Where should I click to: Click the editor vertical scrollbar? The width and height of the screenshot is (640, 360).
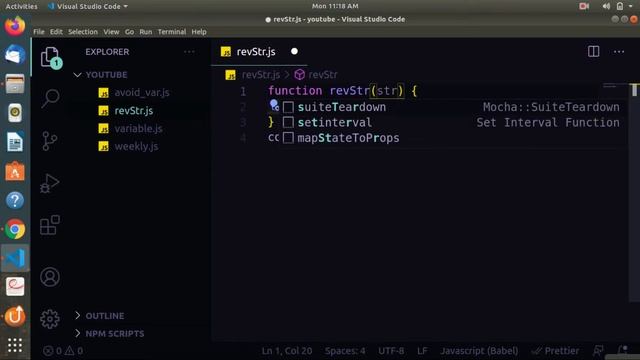click(634, 192)
